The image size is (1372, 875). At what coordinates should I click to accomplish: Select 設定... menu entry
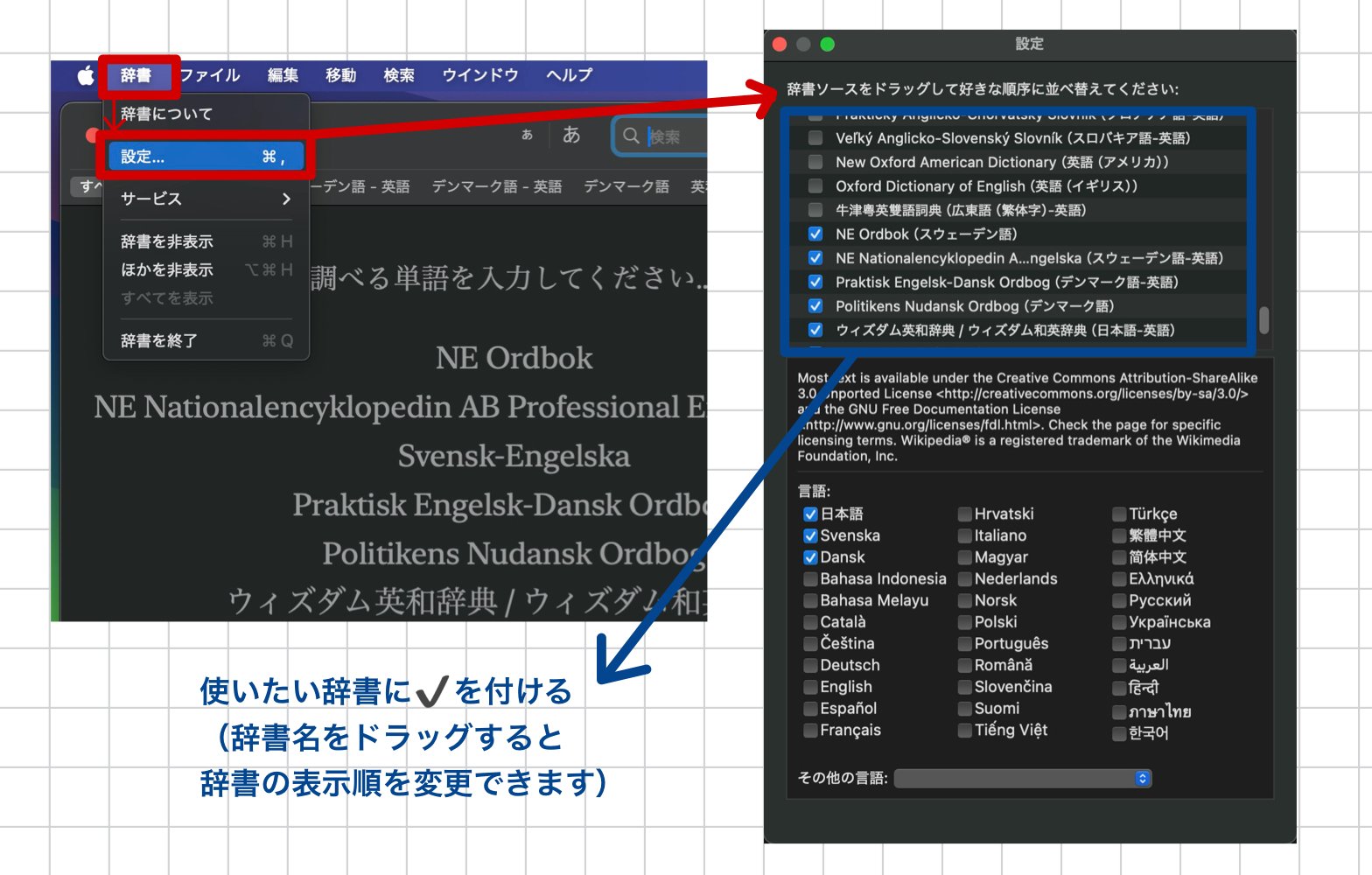206,157
